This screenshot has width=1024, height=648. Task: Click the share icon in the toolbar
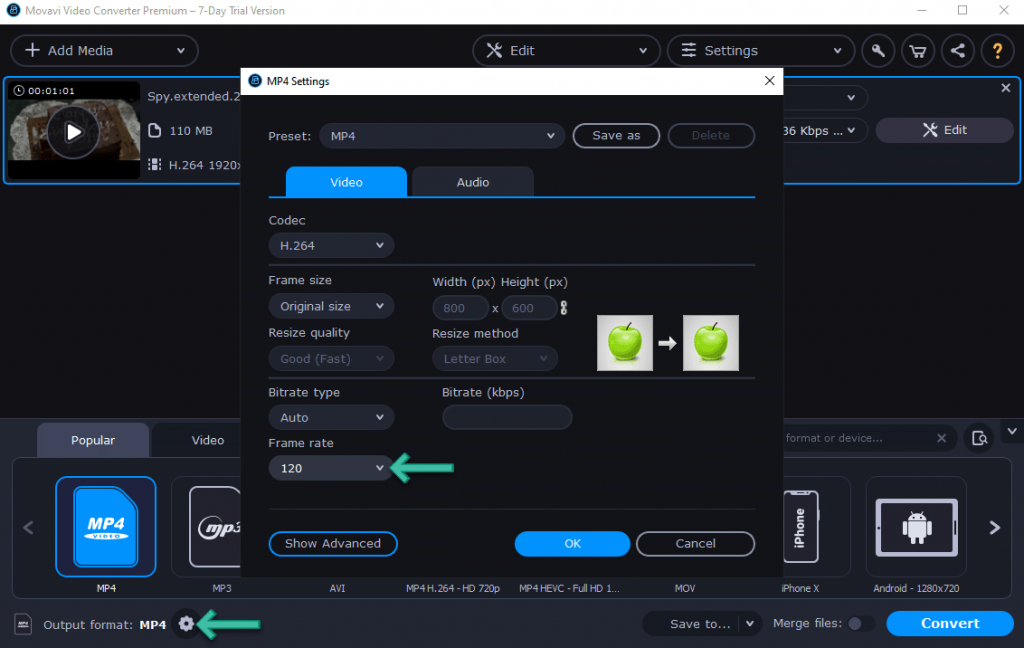tap(957, 50)
